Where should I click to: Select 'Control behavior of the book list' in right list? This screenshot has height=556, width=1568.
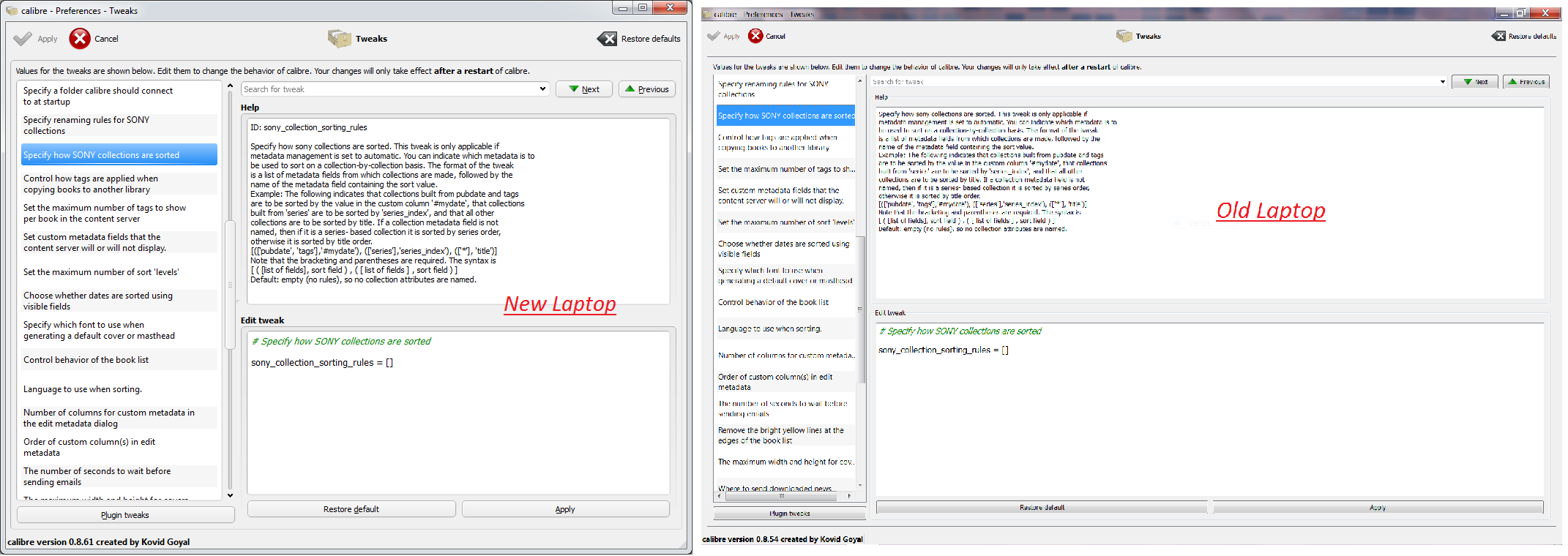785,302
